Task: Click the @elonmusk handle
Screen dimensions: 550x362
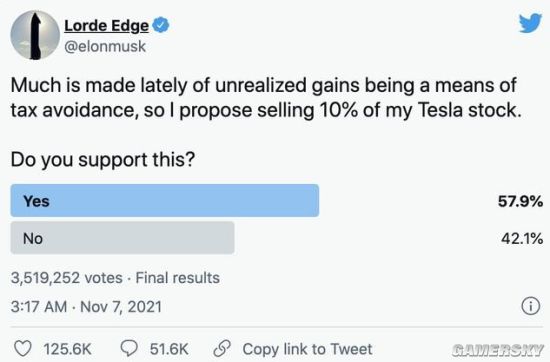Action: click(x=105, y=46)
